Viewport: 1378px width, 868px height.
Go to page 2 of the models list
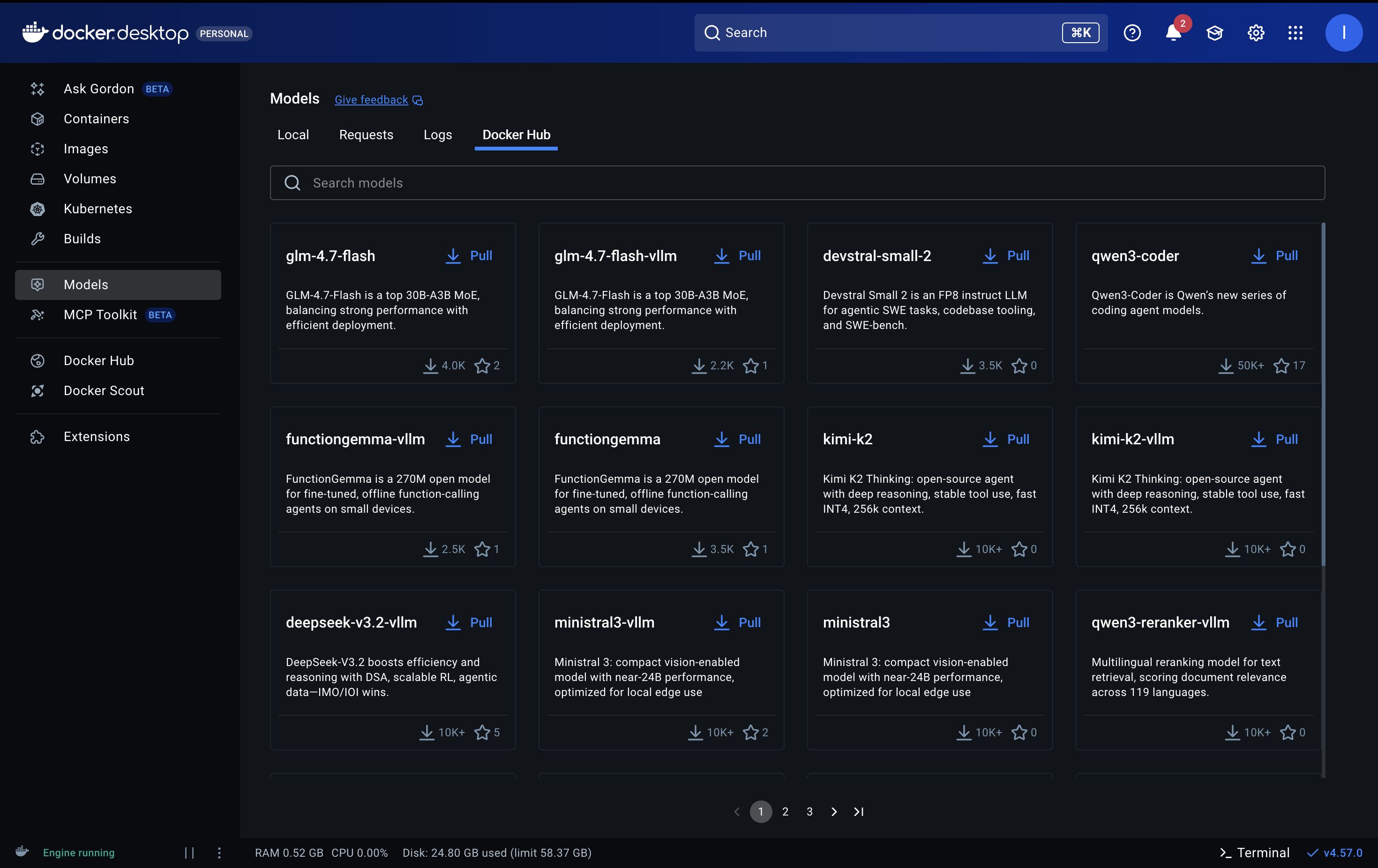point(785,811)
